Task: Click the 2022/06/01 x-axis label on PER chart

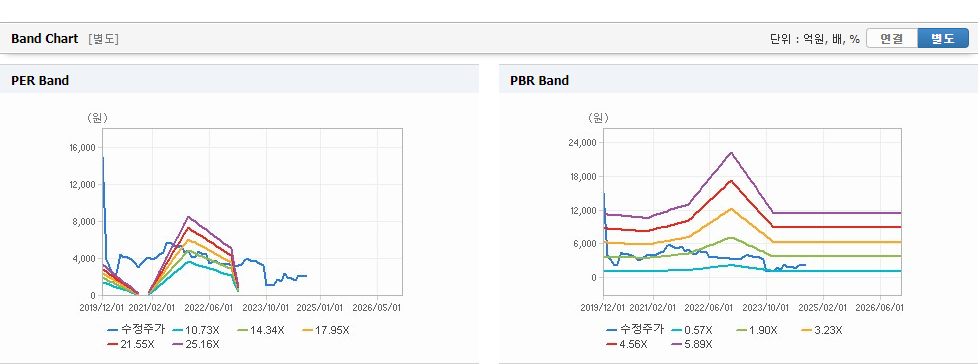Action: (210, 307)
